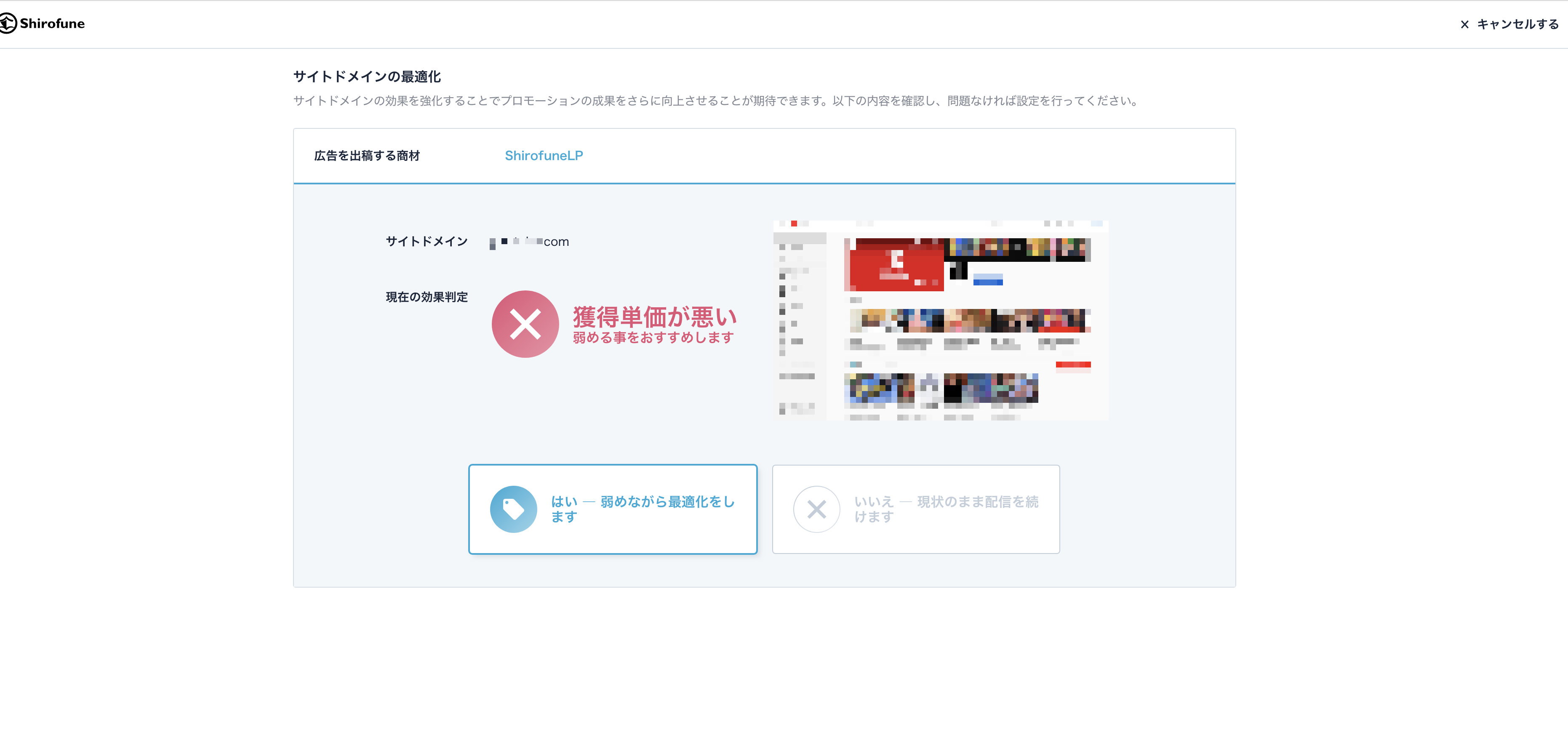Click the サイトドメインの最適化 heading
This screenshot has width=1568, height=740.
click(367, 77)
